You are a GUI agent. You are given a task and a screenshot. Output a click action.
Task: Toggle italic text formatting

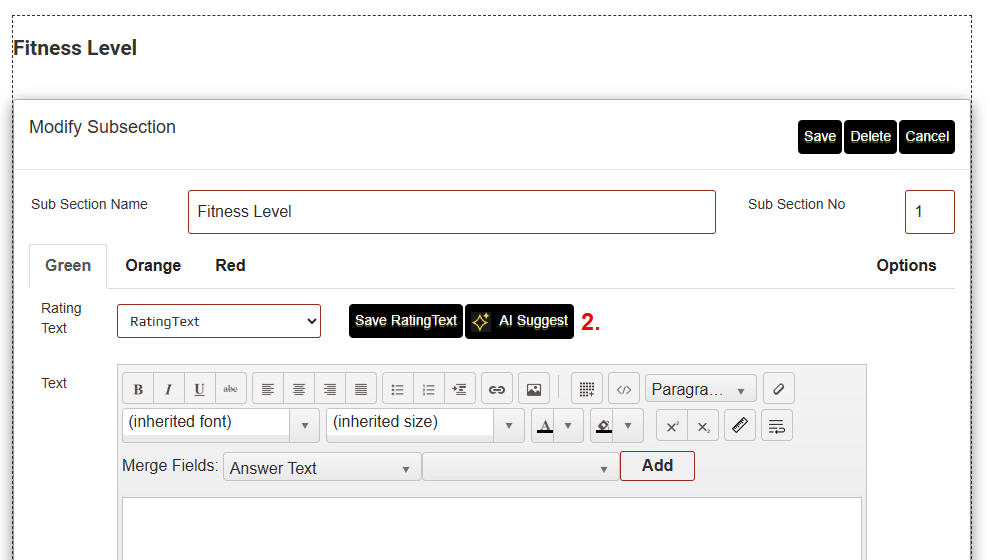pos(169,389)
